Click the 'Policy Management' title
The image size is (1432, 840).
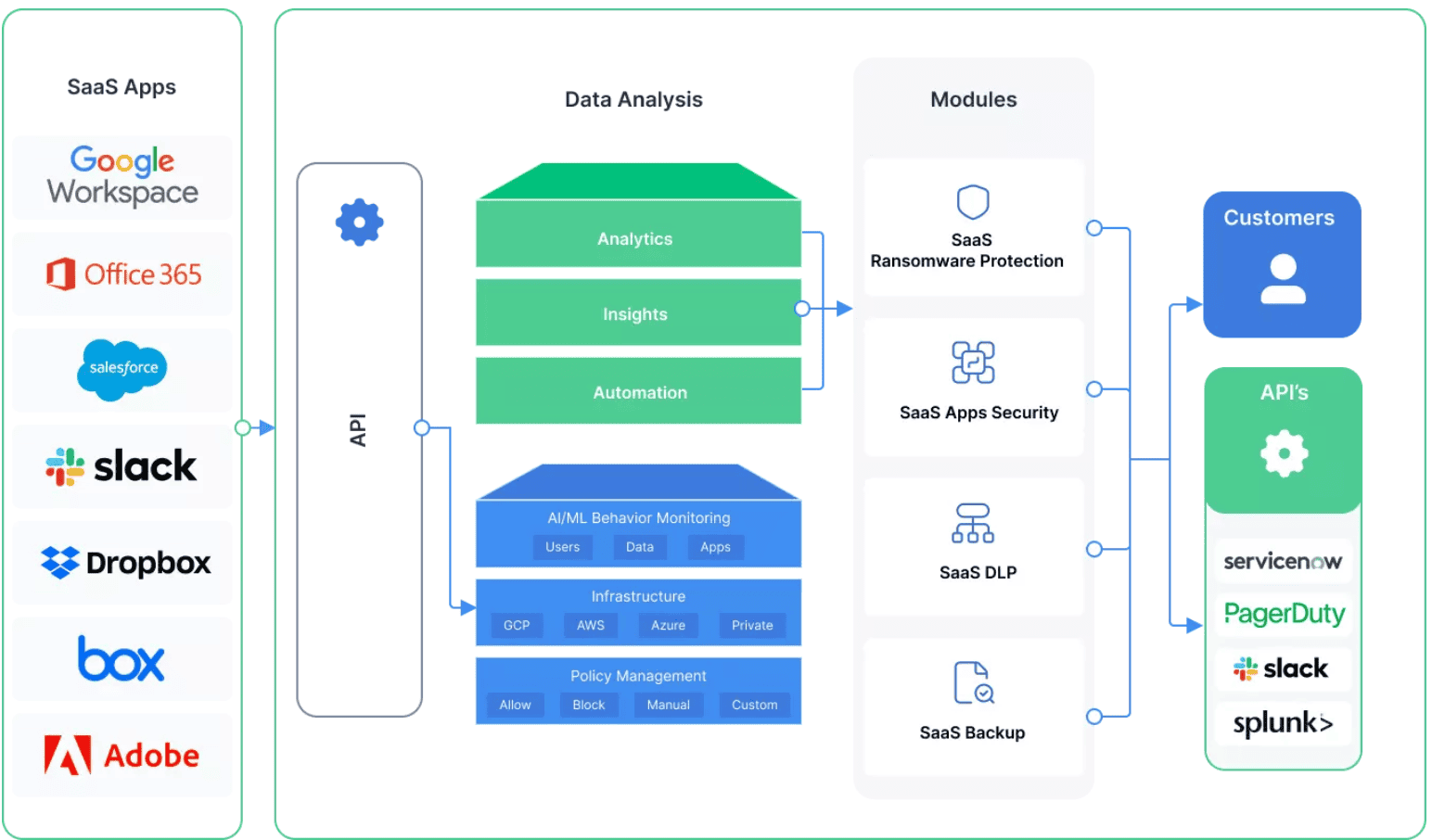pos(639,676)
